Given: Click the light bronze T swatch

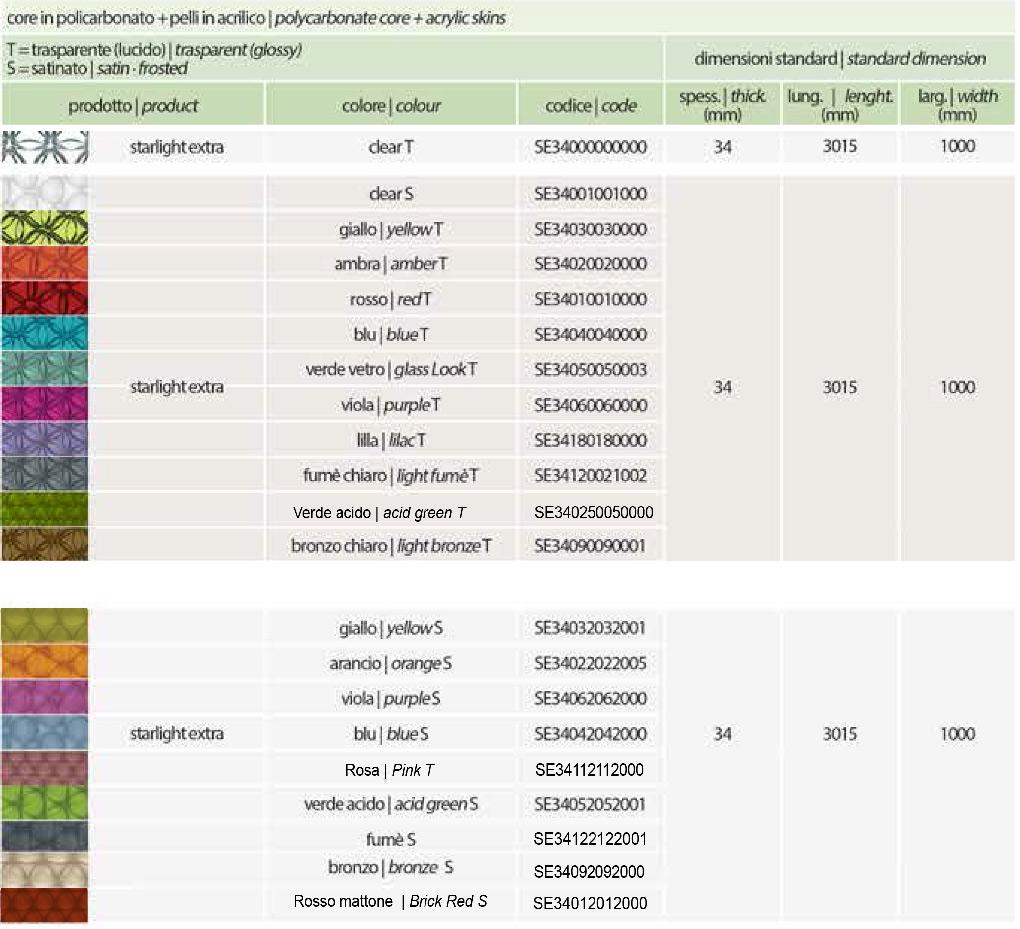Looking at the screenshot, I should coord(44,544).
